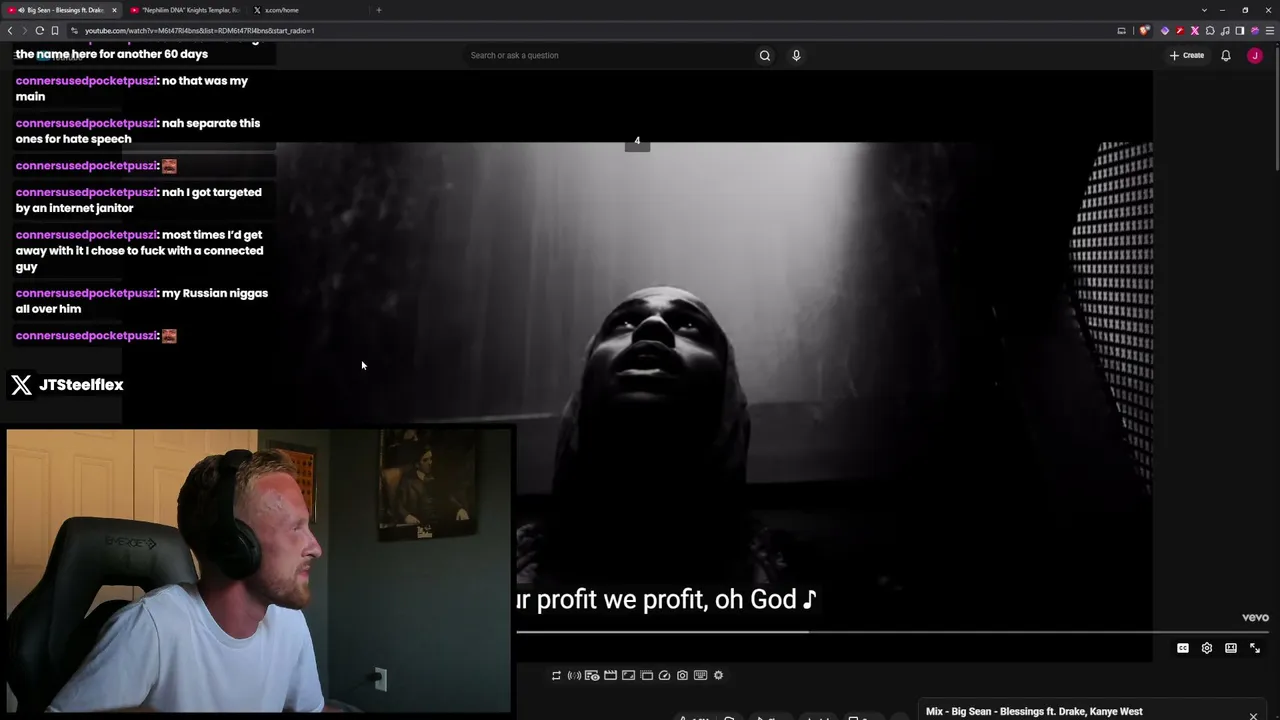Enter fullscreen on the video player
This screenshot has height=720, width=1280.
point(1255,648)
